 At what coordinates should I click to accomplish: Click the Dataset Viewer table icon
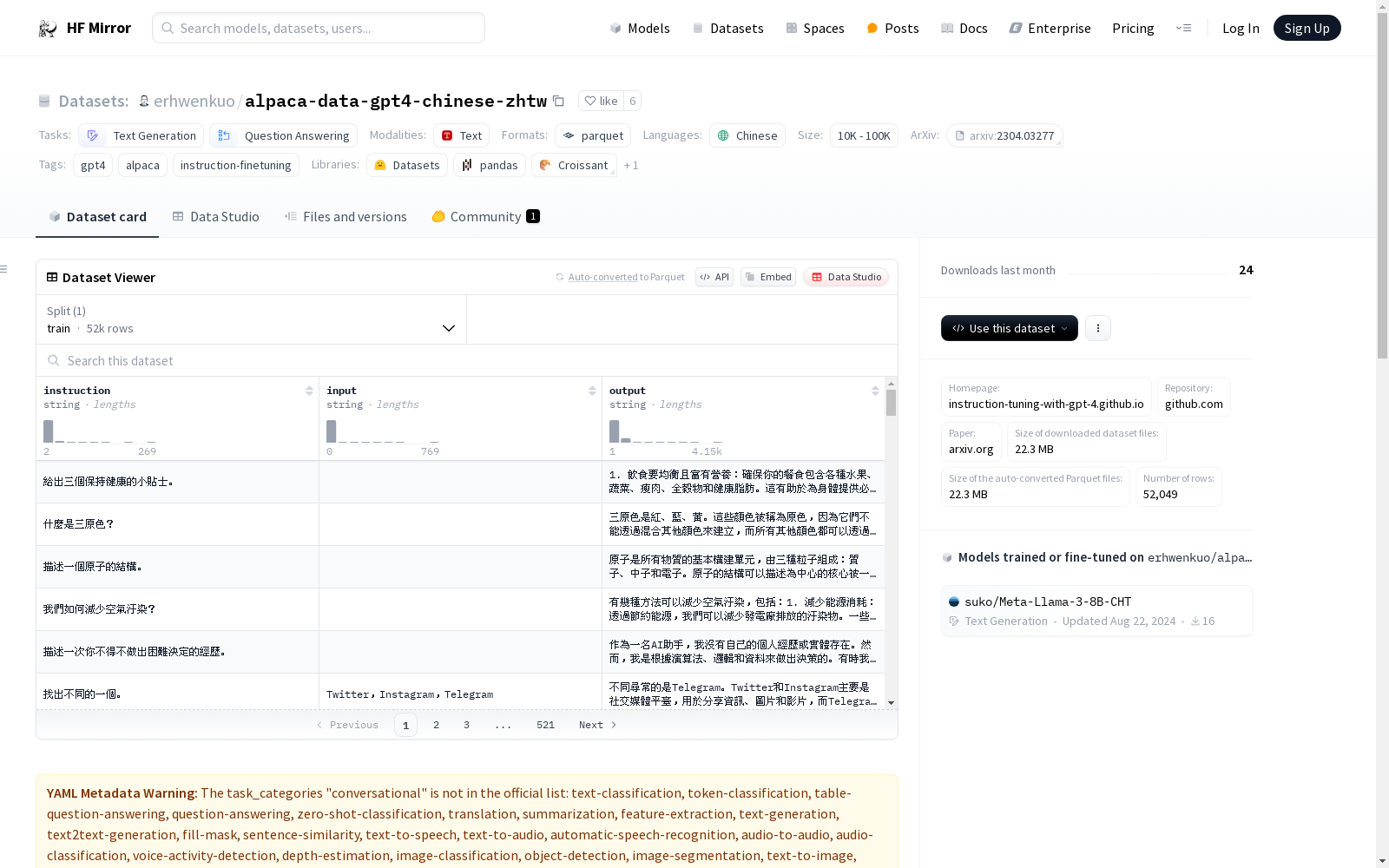[x=52, y=277]
